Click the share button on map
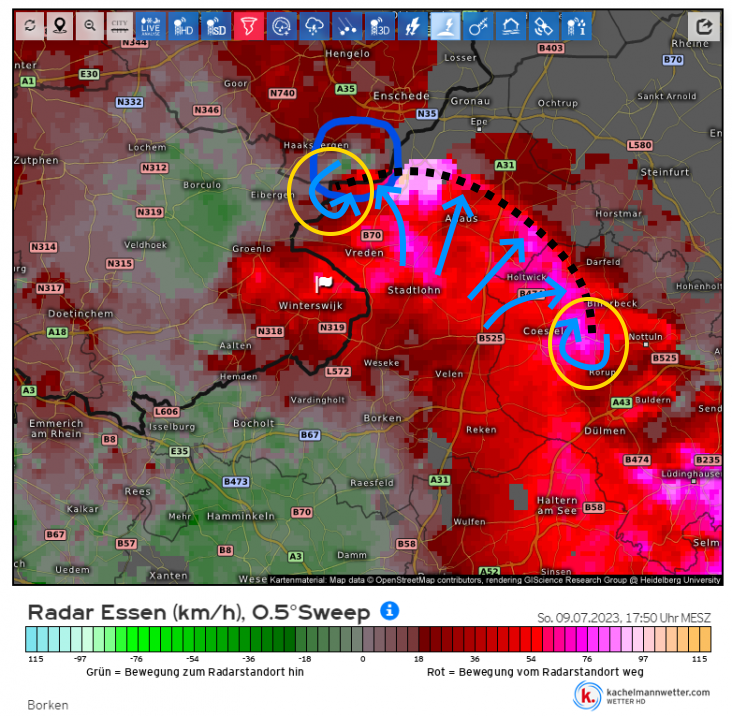This screenshot has height=716, width=732. pos(706,26)
